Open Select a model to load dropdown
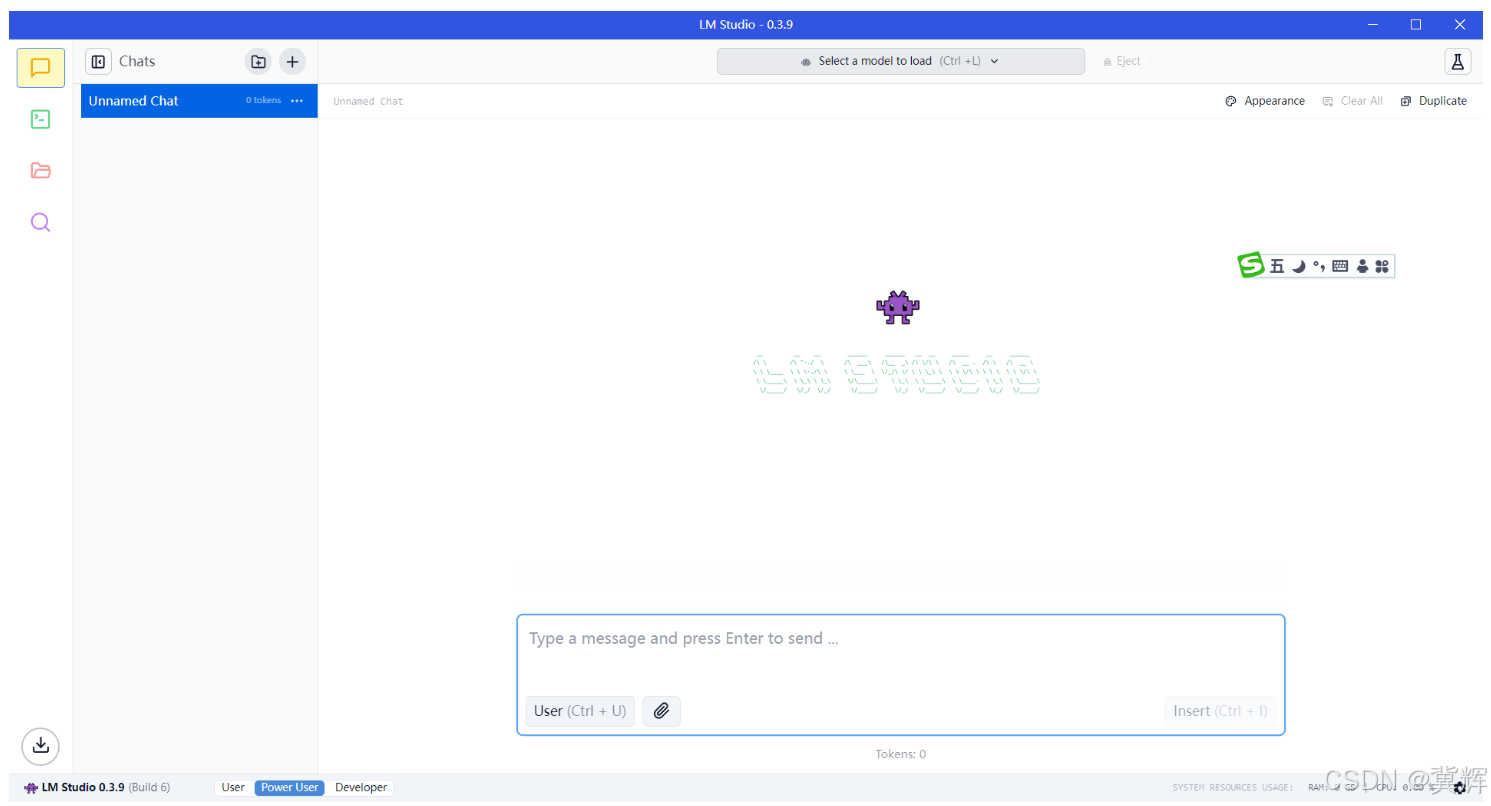This screenshot has height=806, width=1491. [901, 61]
